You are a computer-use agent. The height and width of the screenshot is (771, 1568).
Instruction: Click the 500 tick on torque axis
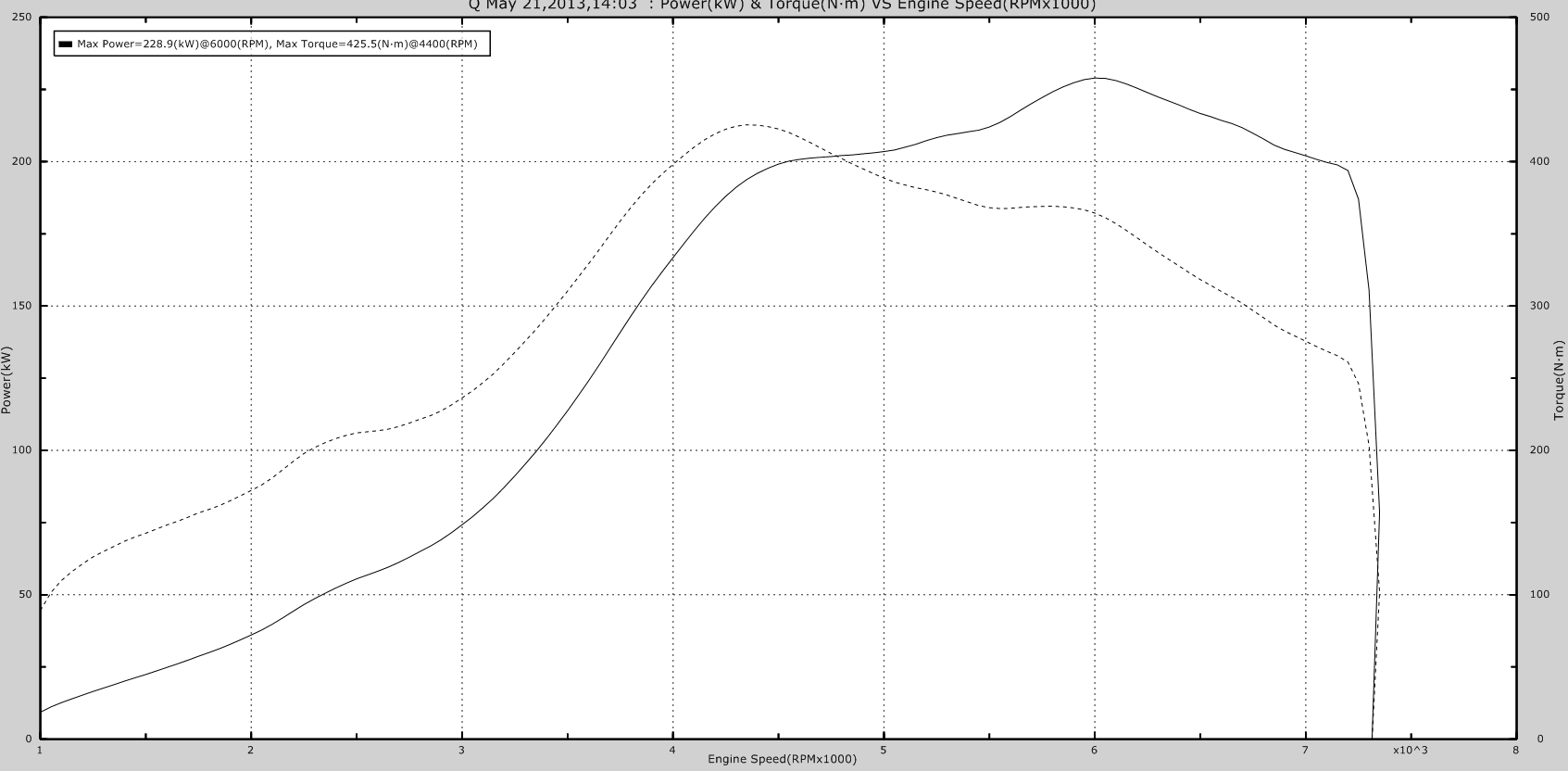(x=1540, y=18)
